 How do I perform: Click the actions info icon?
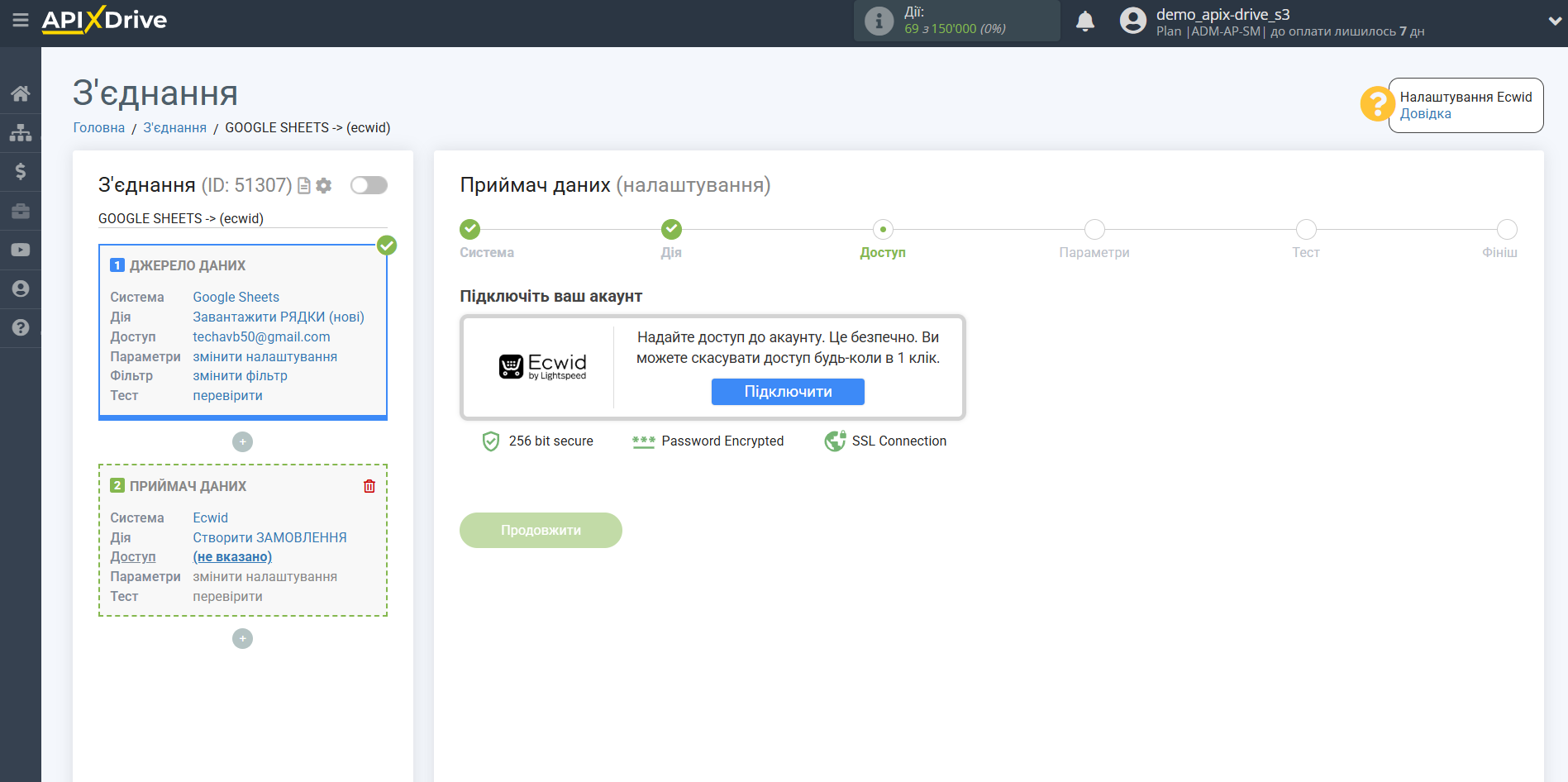[x=879, y=21]
